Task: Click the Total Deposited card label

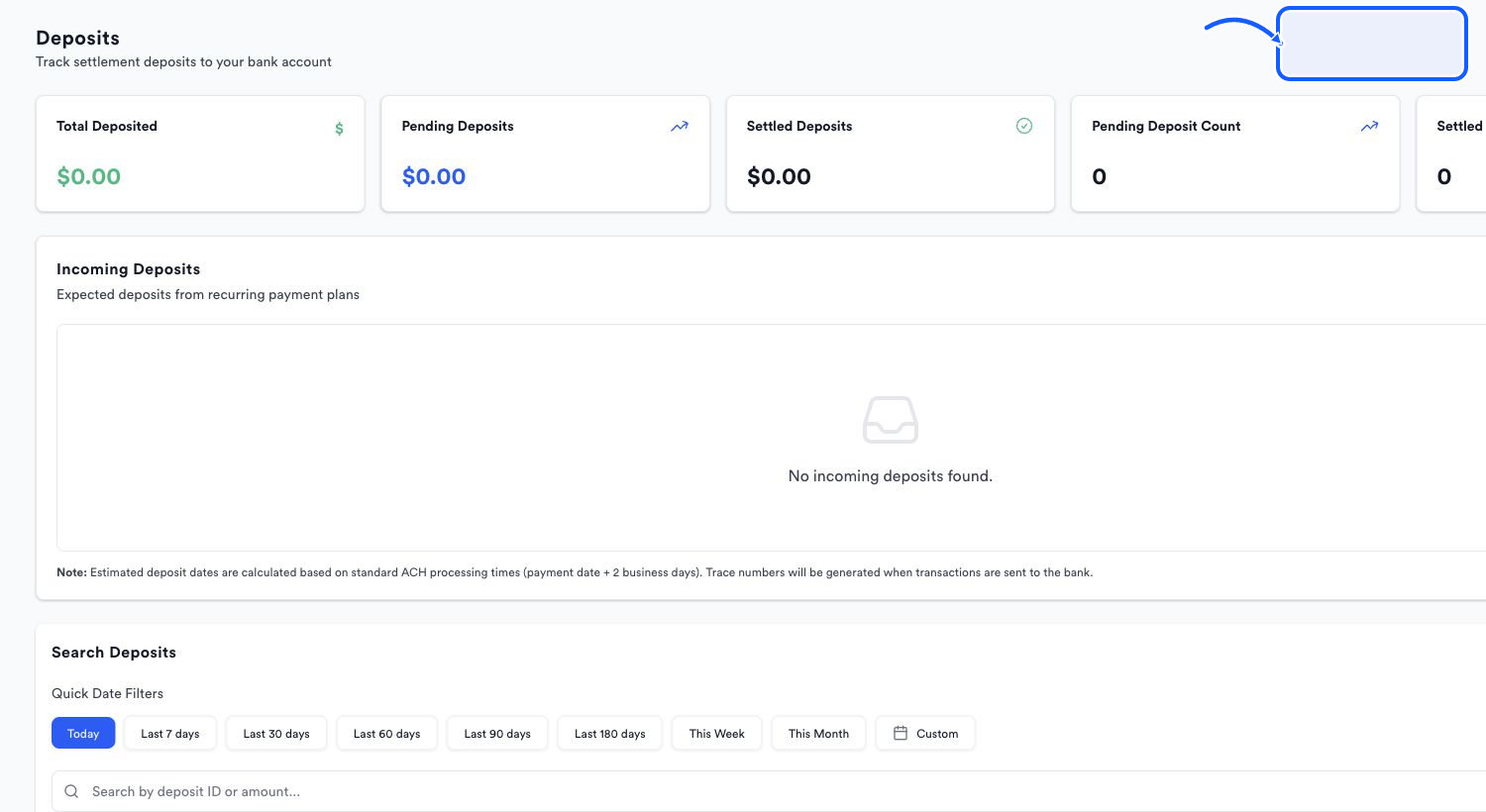Action: pos(107,126)
